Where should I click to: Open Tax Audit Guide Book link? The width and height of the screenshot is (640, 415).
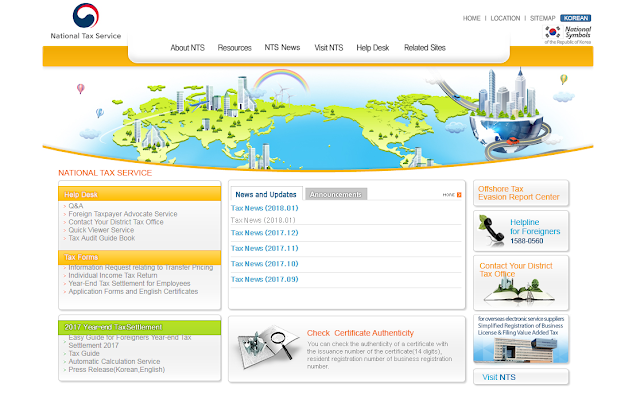point(102,238)
